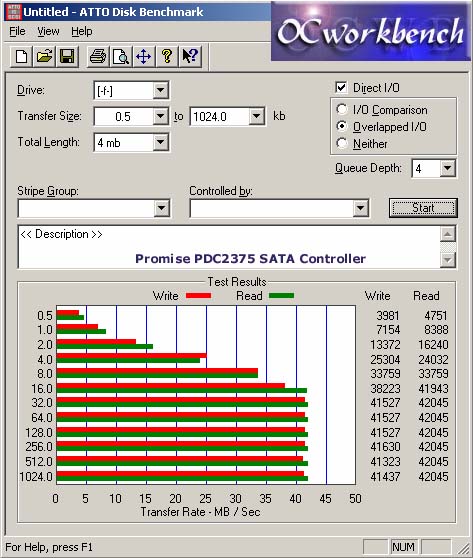Screen dimensions: 473x558
Task: Open a file with the folder icon
Action: click(x=44, y=56)
